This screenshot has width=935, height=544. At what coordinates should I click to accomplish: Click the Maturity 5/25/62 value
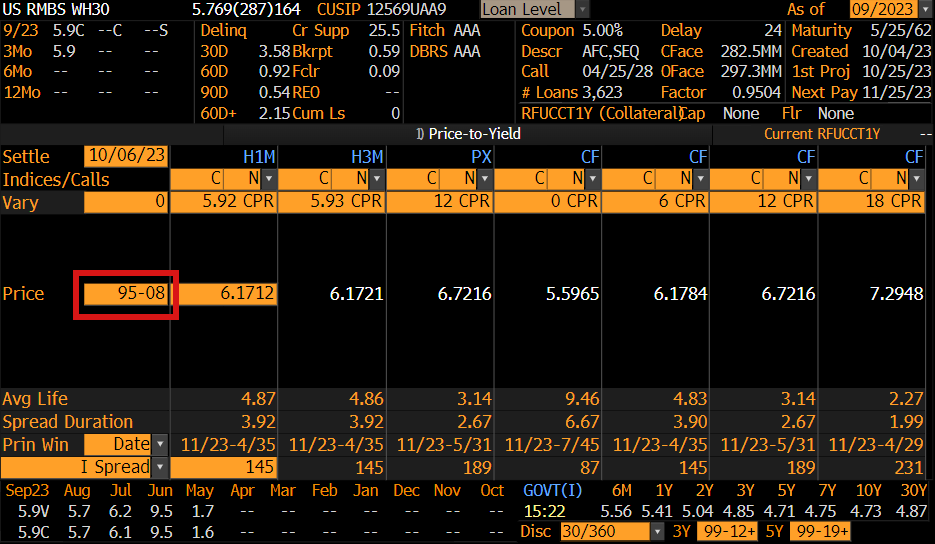(900, 30)
